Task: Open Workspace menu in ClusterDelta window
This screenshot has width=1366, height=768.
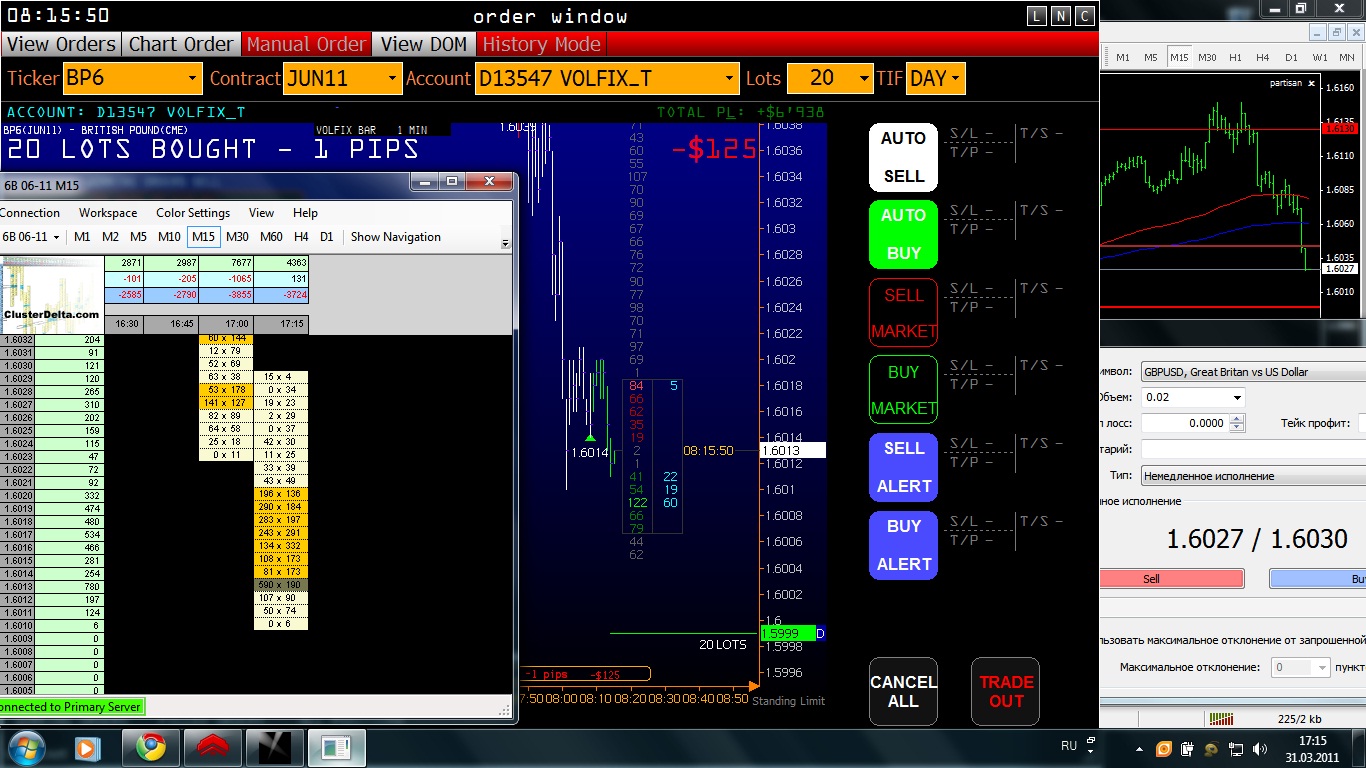Action: point(108,213)
